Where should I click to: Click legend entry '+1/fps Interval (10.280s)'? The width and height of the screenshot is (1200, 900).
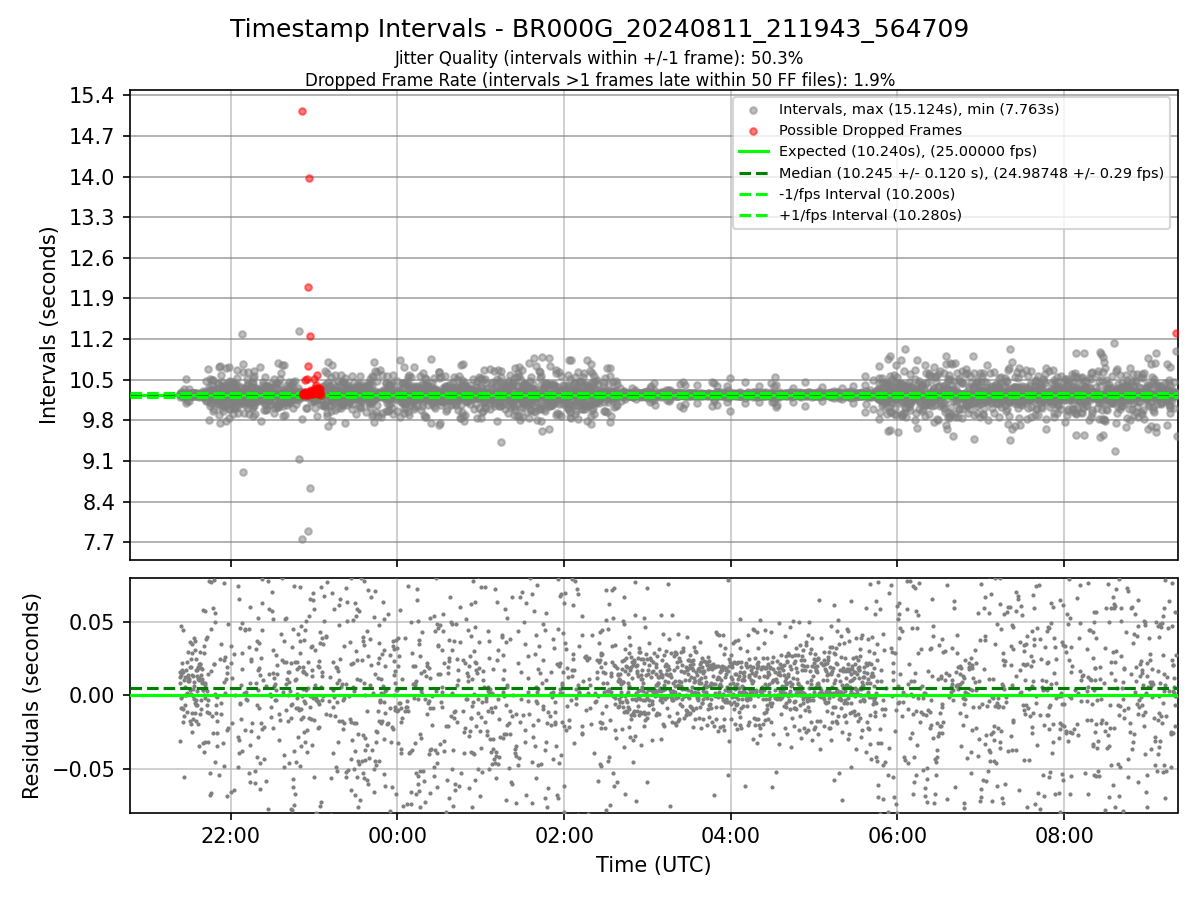click(870, 215)
